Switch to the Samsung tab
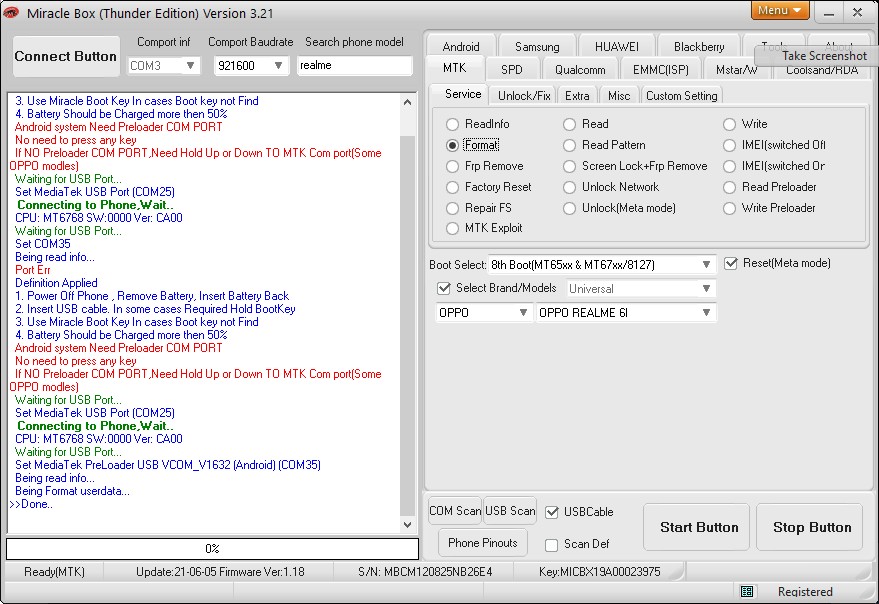Screen dimensions: 879x604 (537, 47)
